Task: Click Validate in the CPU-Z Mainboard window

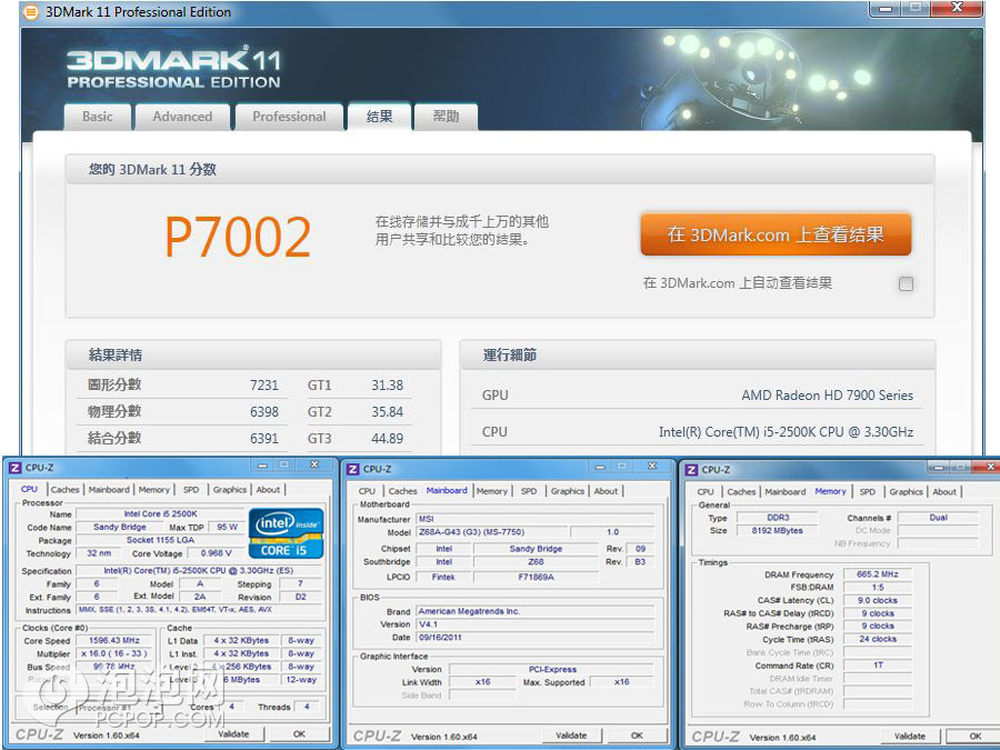Action: (x=571, y=735)
